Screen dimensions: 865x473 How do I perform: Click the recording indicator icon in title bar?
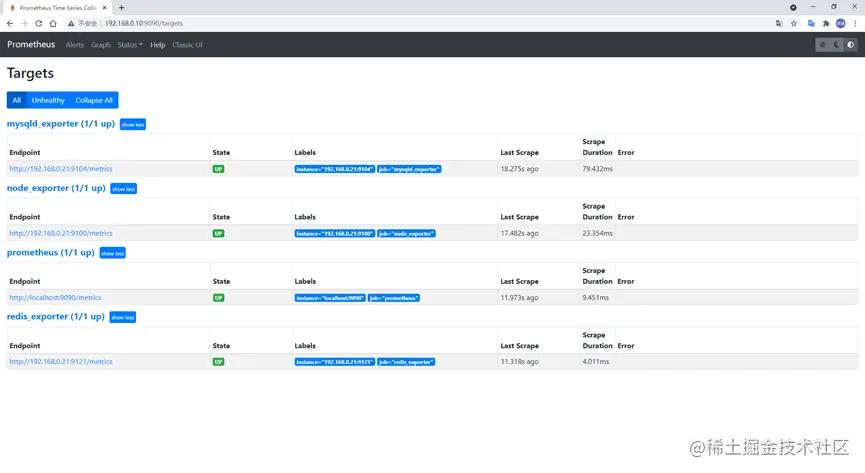(x=793, y=8)
